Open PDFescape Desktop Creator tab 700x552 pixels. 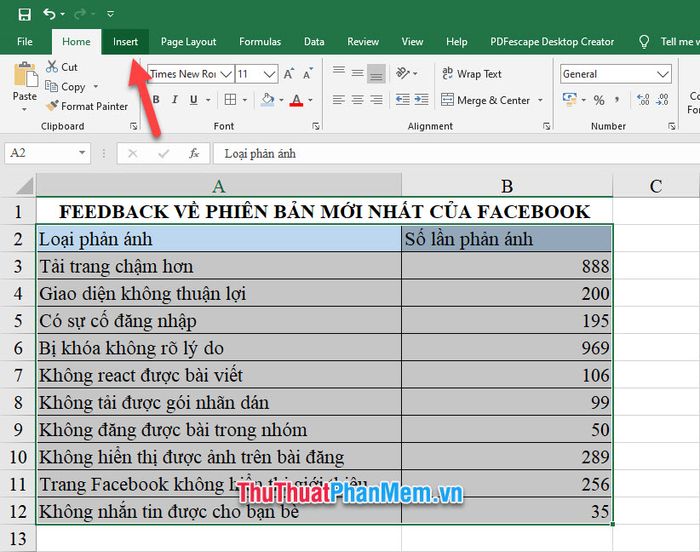552,42
